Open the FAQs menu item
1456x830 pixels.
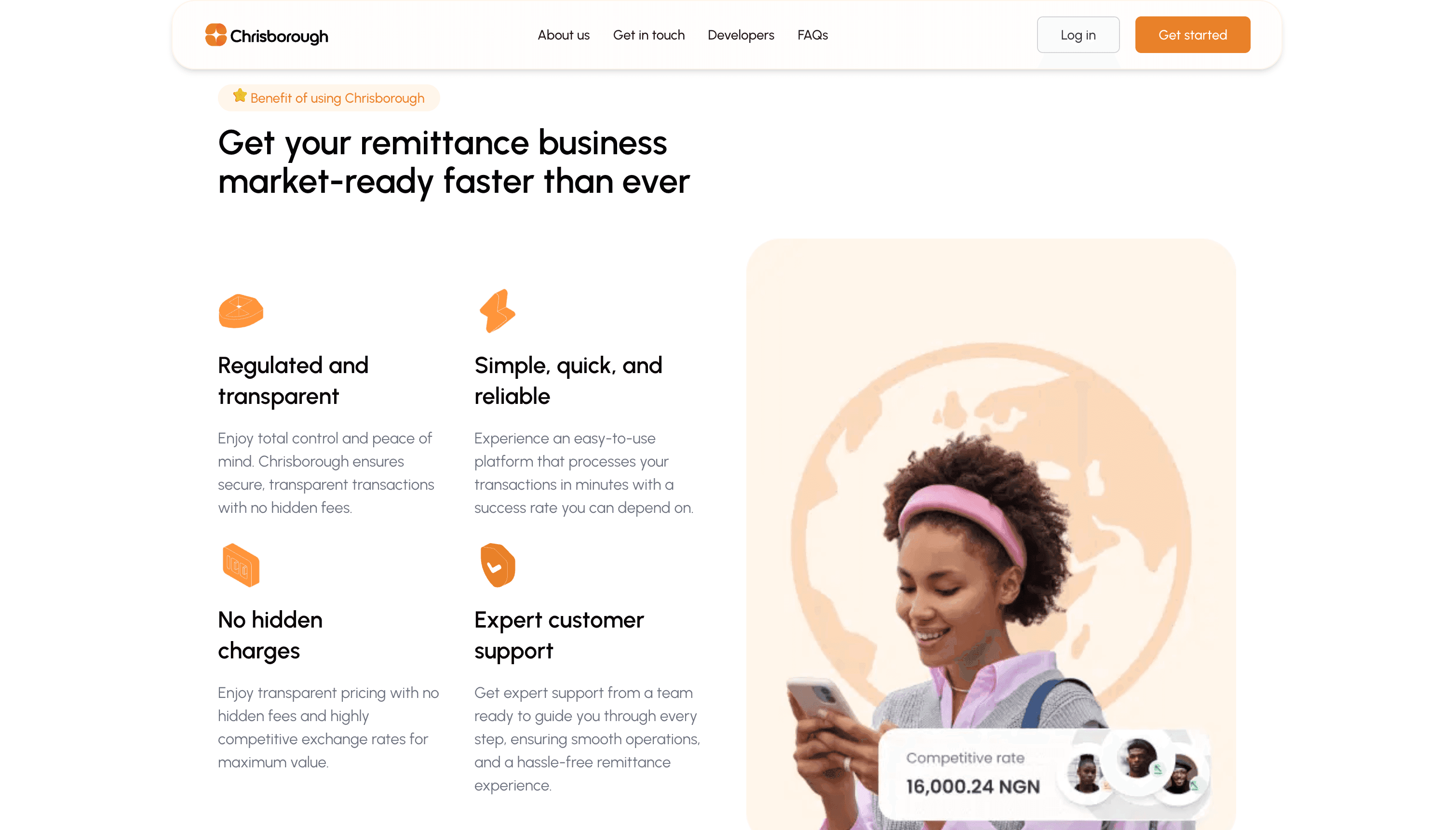click(812, 35)
